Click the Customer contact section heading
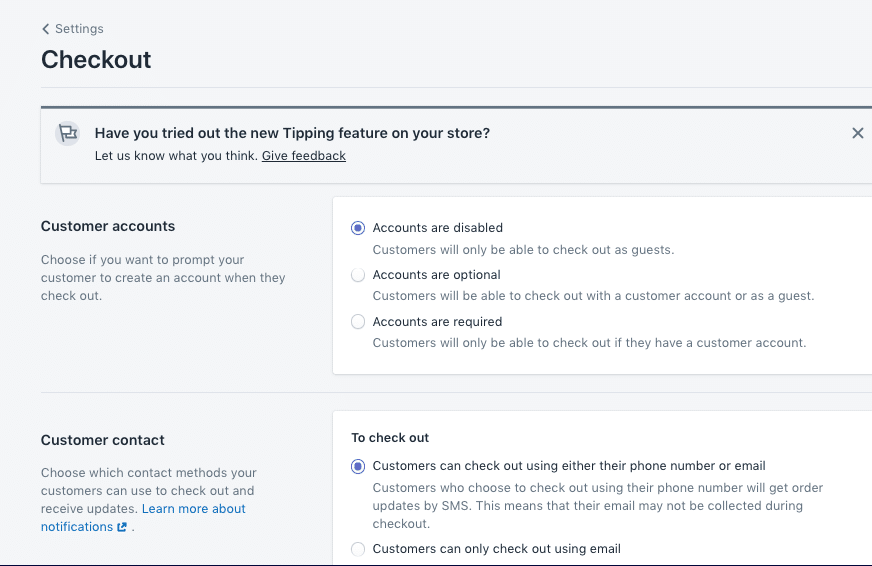The height and width of the screenshot is (566, 872). [103, 440]
